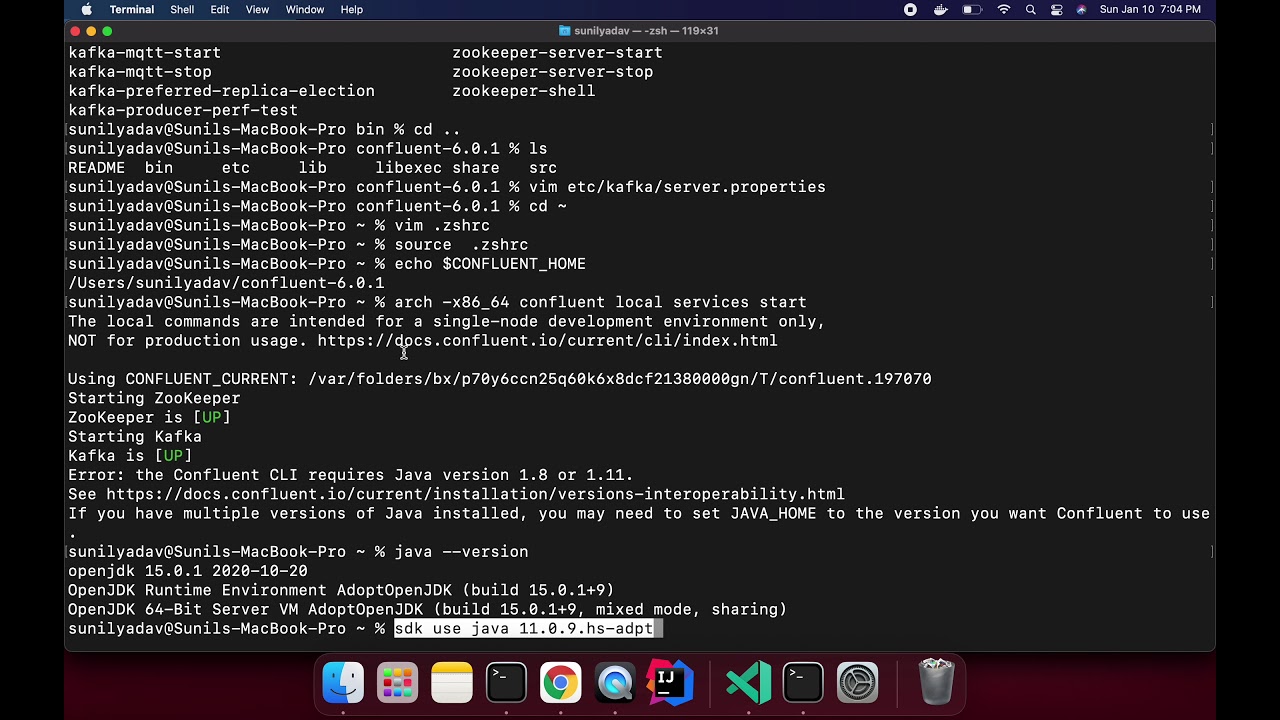Click 'OpenJDK 64-Bit Server VM' line
Image resolution: width=1280 pixels, height=720 pixels.
(428, 609)
